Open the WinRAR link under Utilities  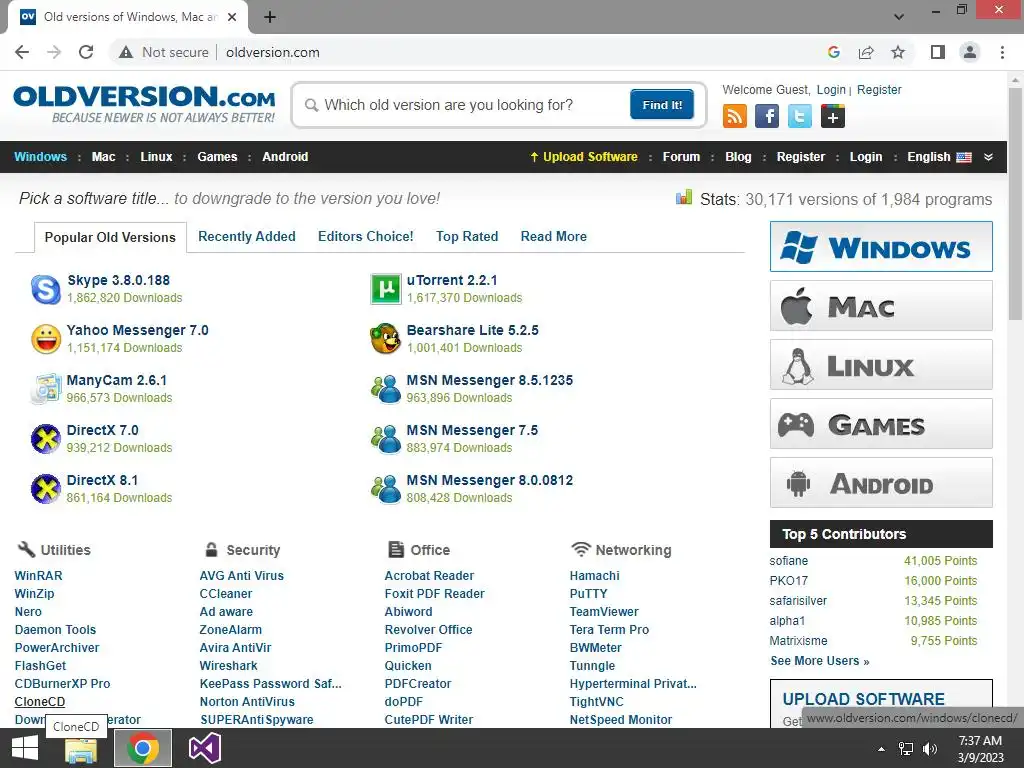click(x=39, y=575)
